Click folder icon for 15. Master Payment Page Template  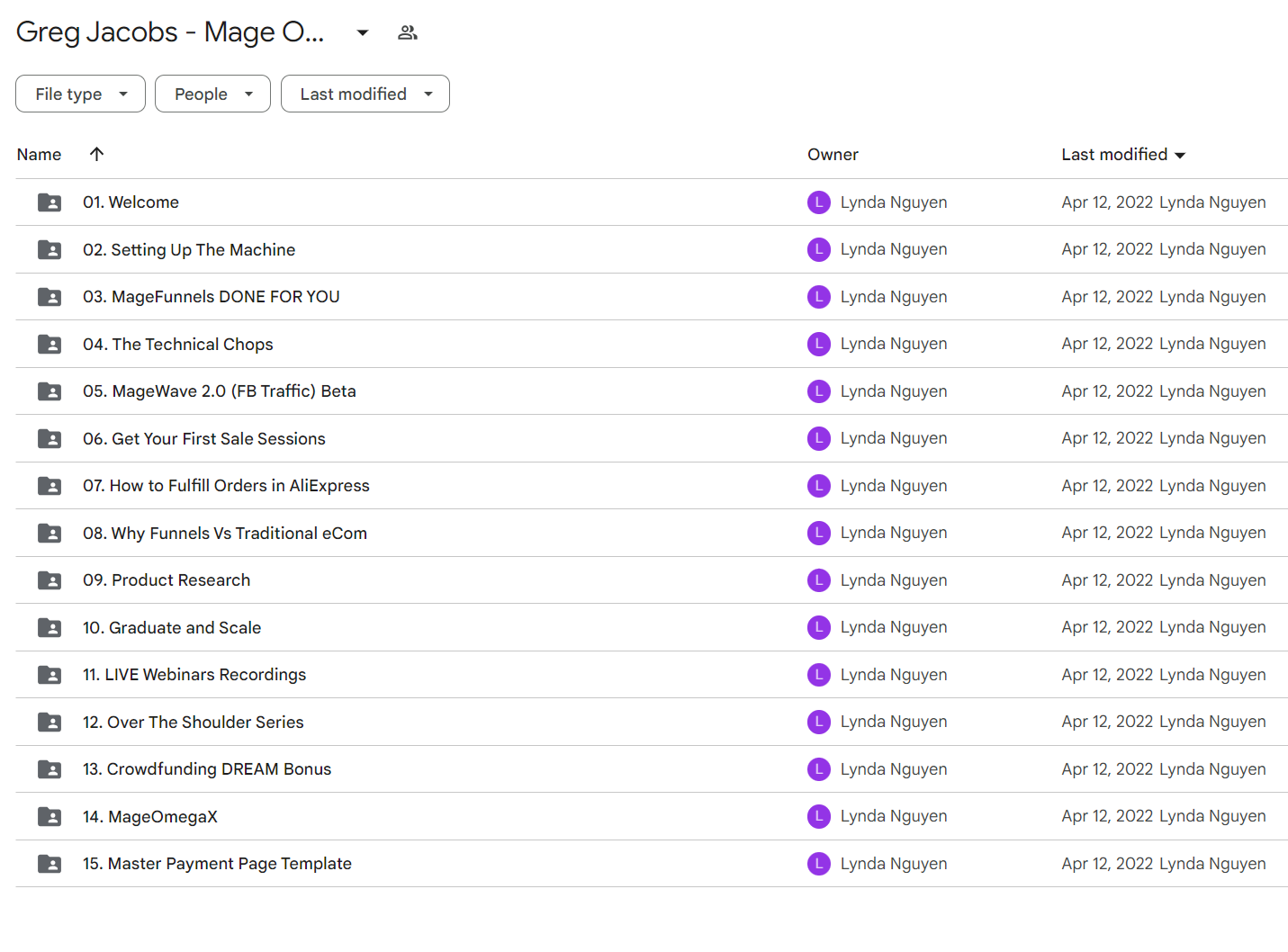[50, 864]
